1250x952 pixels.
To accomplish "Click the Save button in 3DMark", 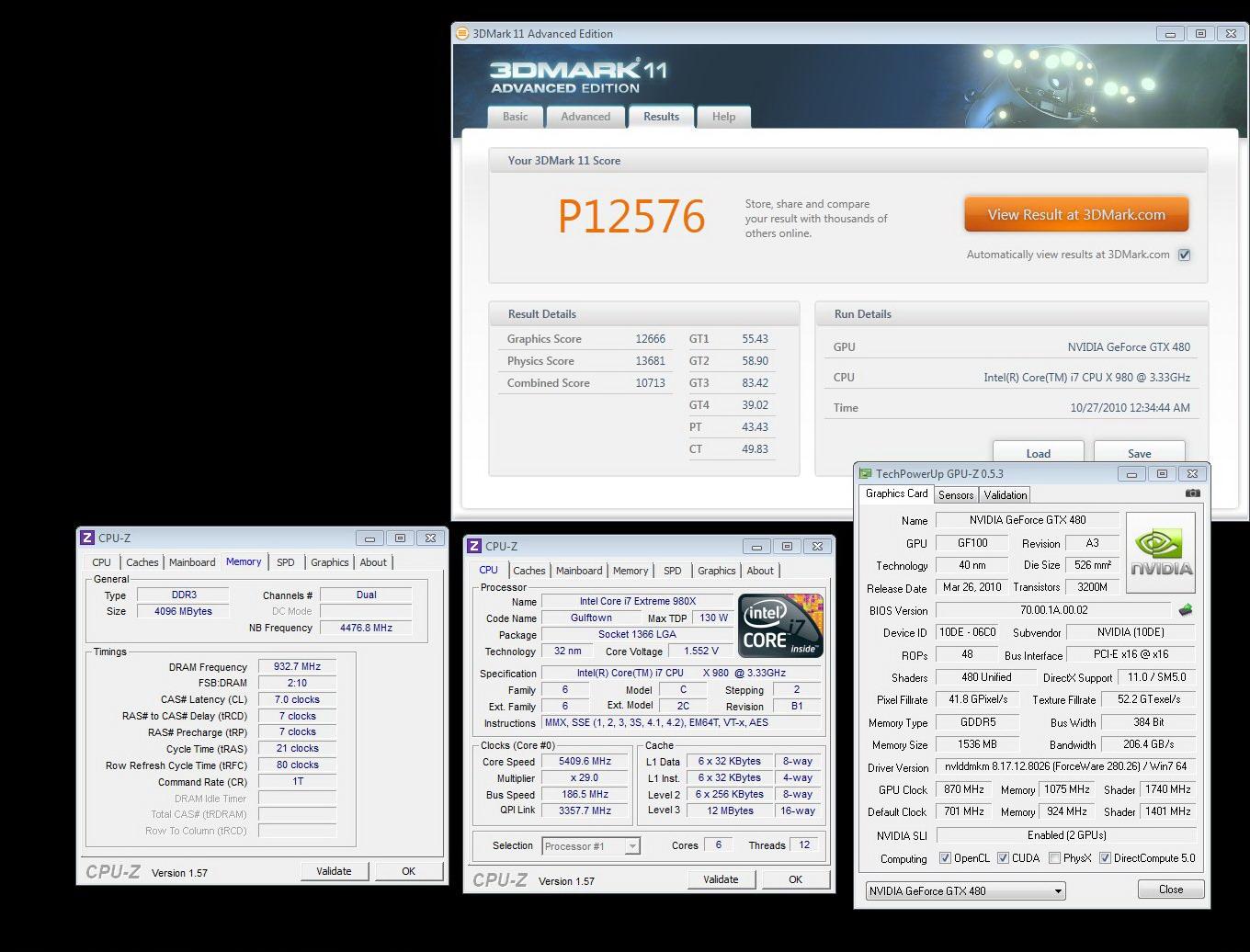I will pyautogui.click(x=1140, y=453).
